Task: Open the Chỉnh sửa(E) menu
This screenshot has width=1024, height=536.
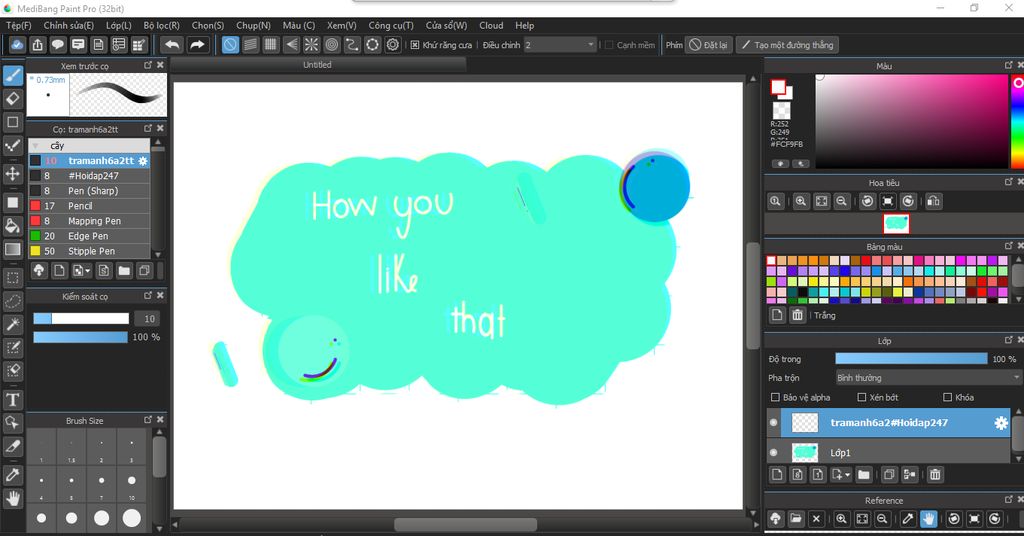Action: [69, 25]
